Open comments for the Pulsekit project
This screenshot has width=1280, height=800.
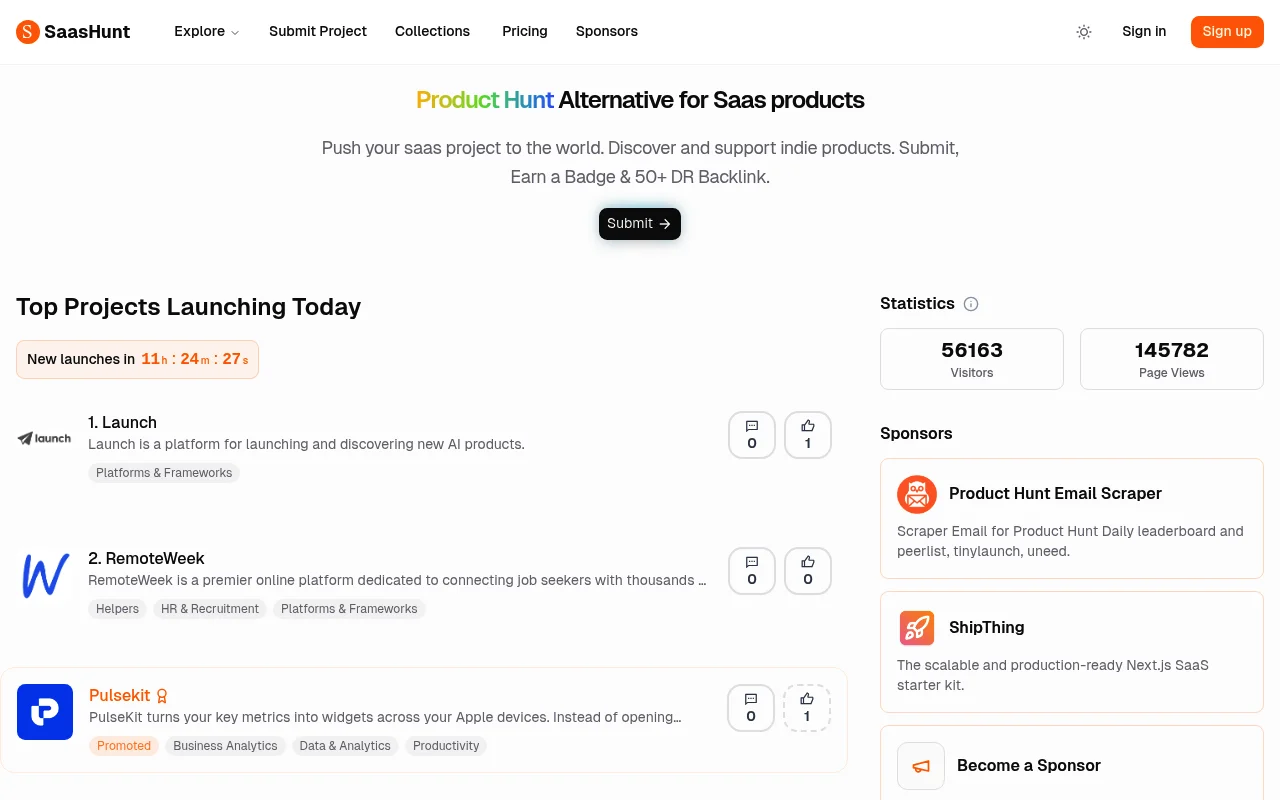(x=750, y=708)
